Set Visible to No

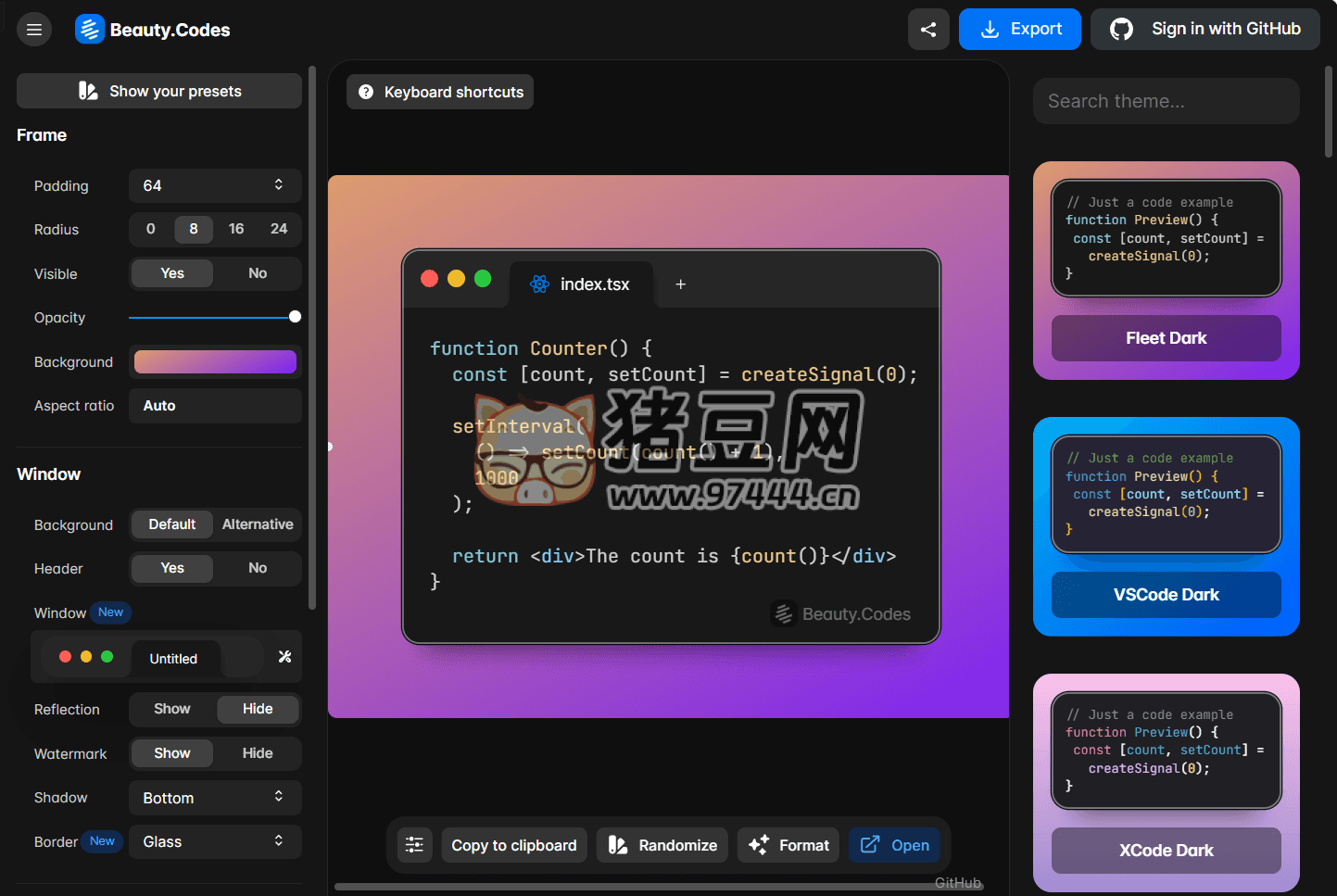tap(258, 273)
